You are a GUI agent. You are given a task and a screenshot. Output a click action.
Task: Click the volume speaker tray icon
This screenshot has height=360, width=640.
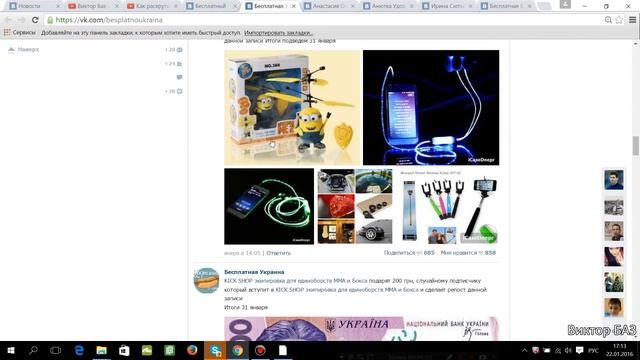[568, 351]
